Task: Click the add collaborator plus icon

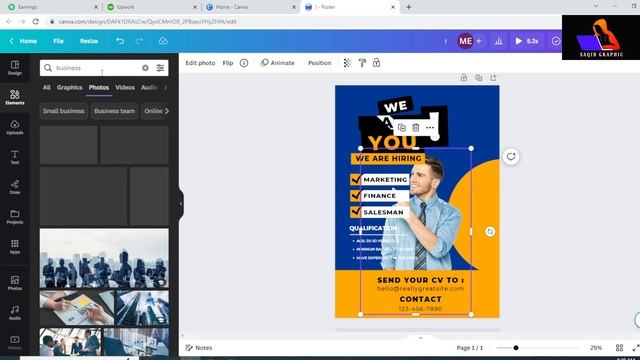Action: [479, 41]
